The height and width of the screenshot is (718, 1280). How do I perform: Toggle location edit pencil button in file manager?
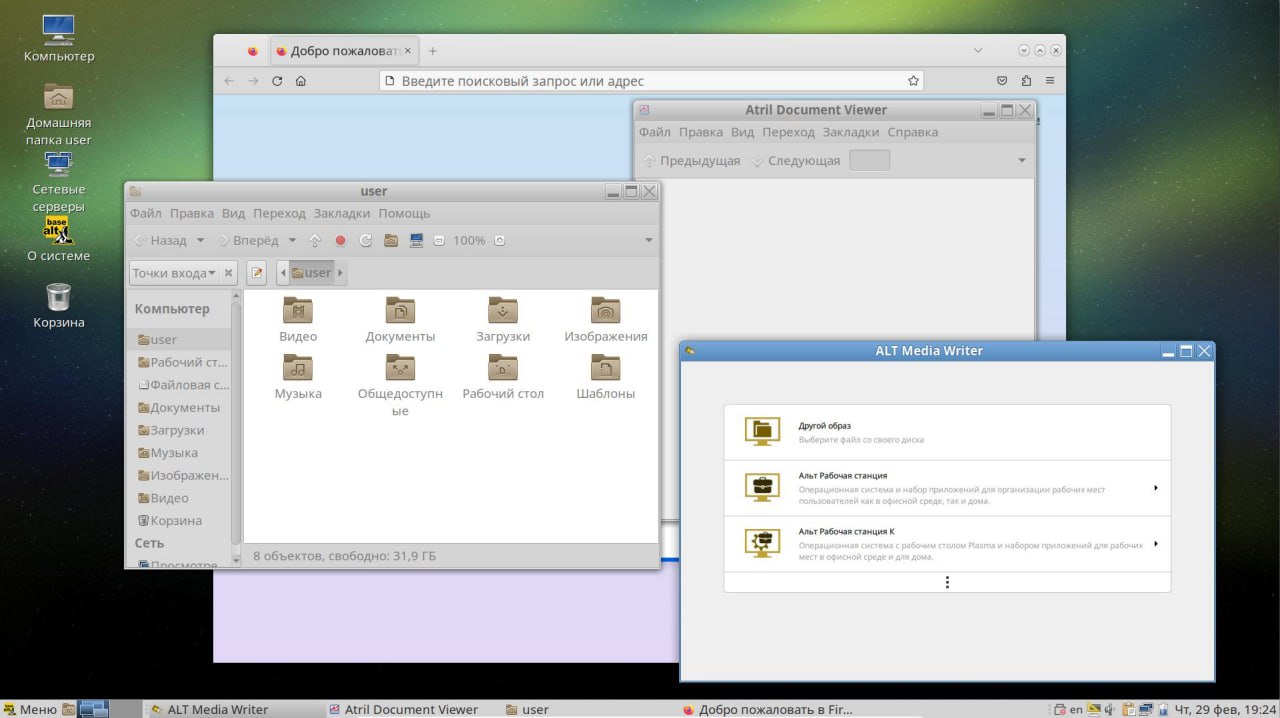click(257, 272)
